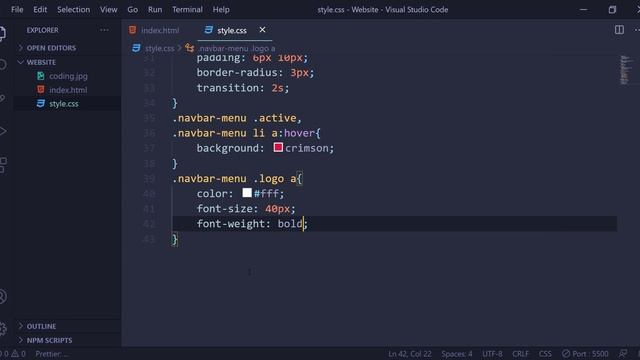Open the Accounts icon
640x360 pixels.
3,296
